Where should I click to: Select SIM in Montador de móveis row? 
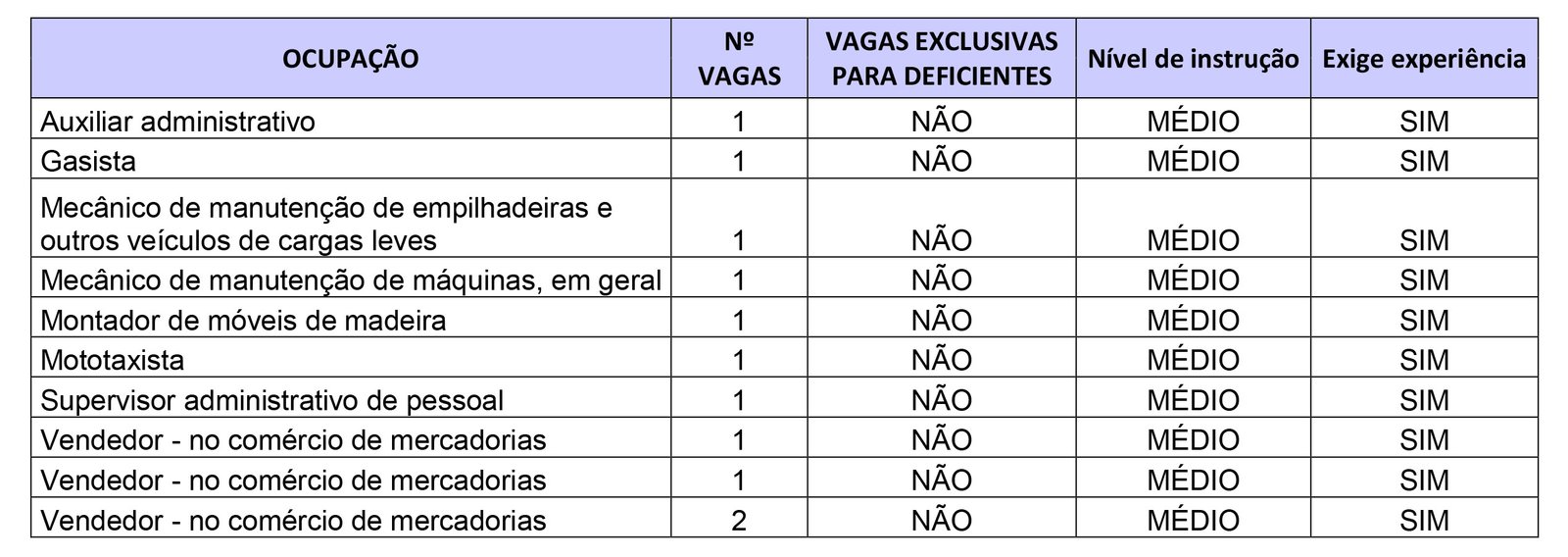pyautogui.click(x=1423, y=321)
